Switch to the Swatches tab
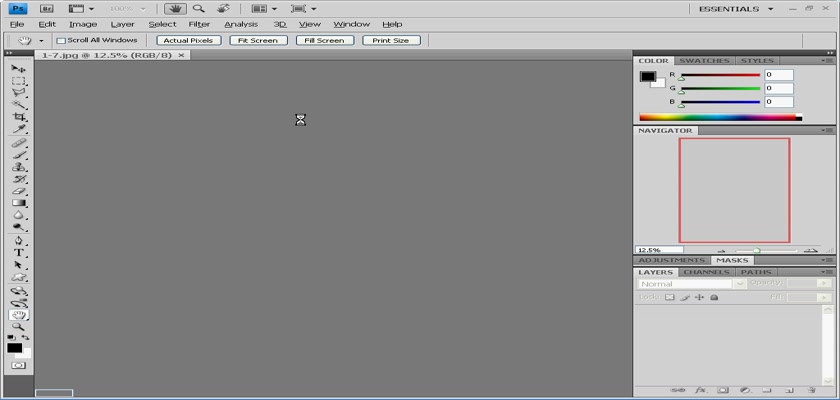 pyautogui.click(x=704, y=61)
